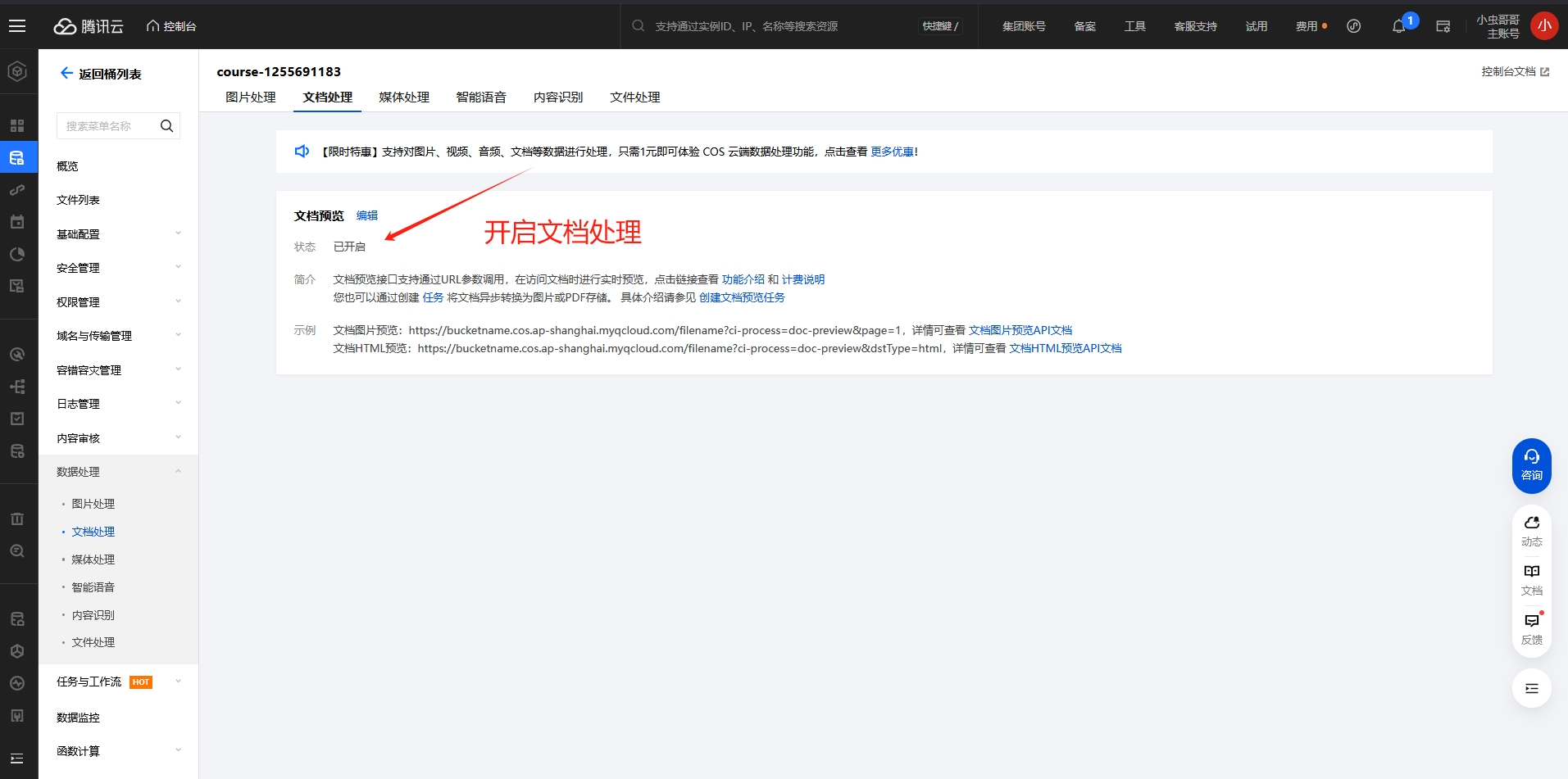Select 智能语音 in the sidebar submenu
The height and width of the screenshot is (779, 1568).
point(93,587)
